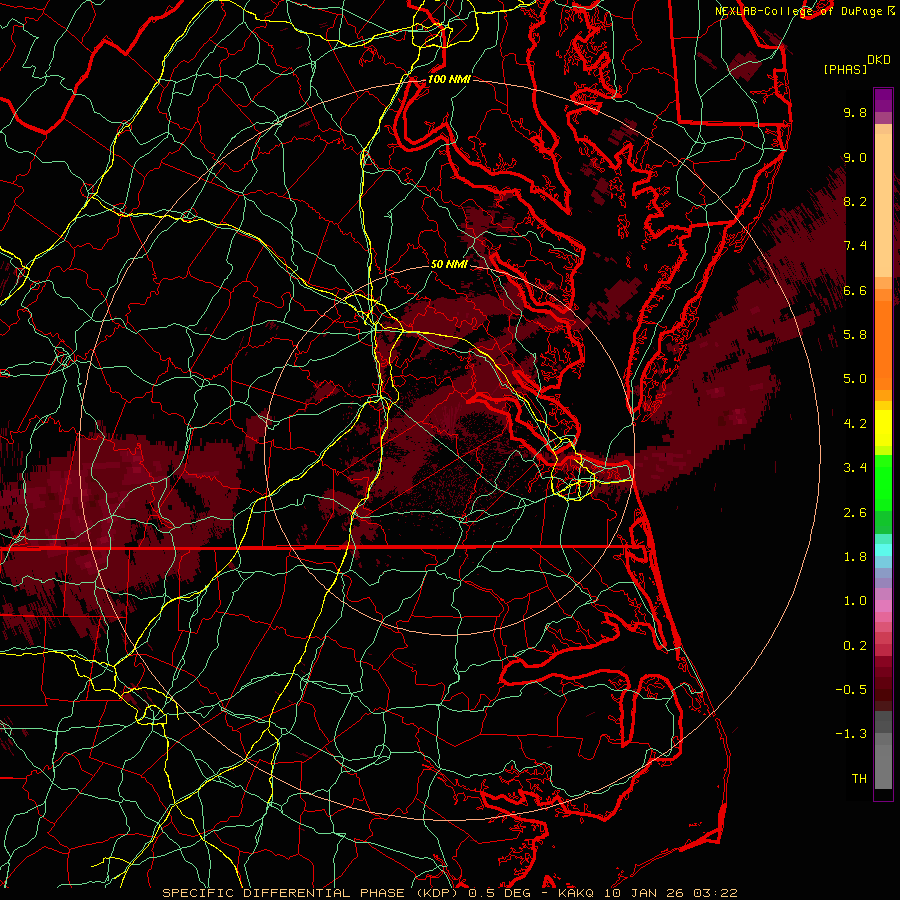Click the TH label on the scale
Screen dimensions: 900x900
[x=859, y=779]
